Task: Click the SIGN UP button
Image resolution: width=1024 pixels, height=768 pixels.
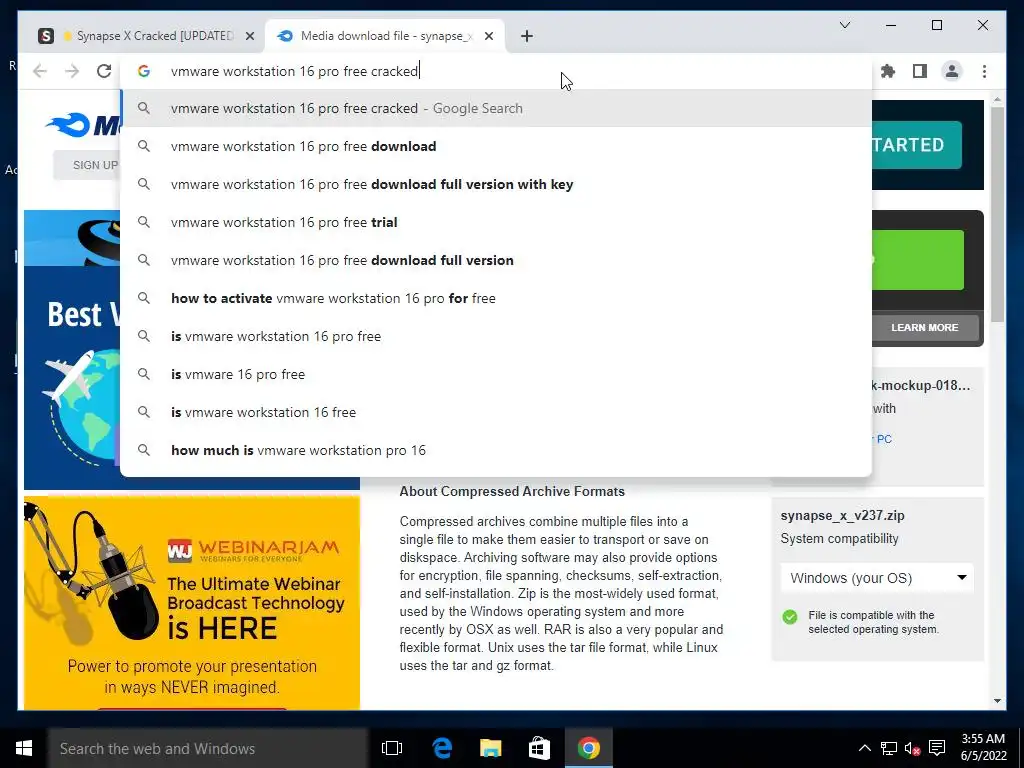Action: tap(88, 165)
